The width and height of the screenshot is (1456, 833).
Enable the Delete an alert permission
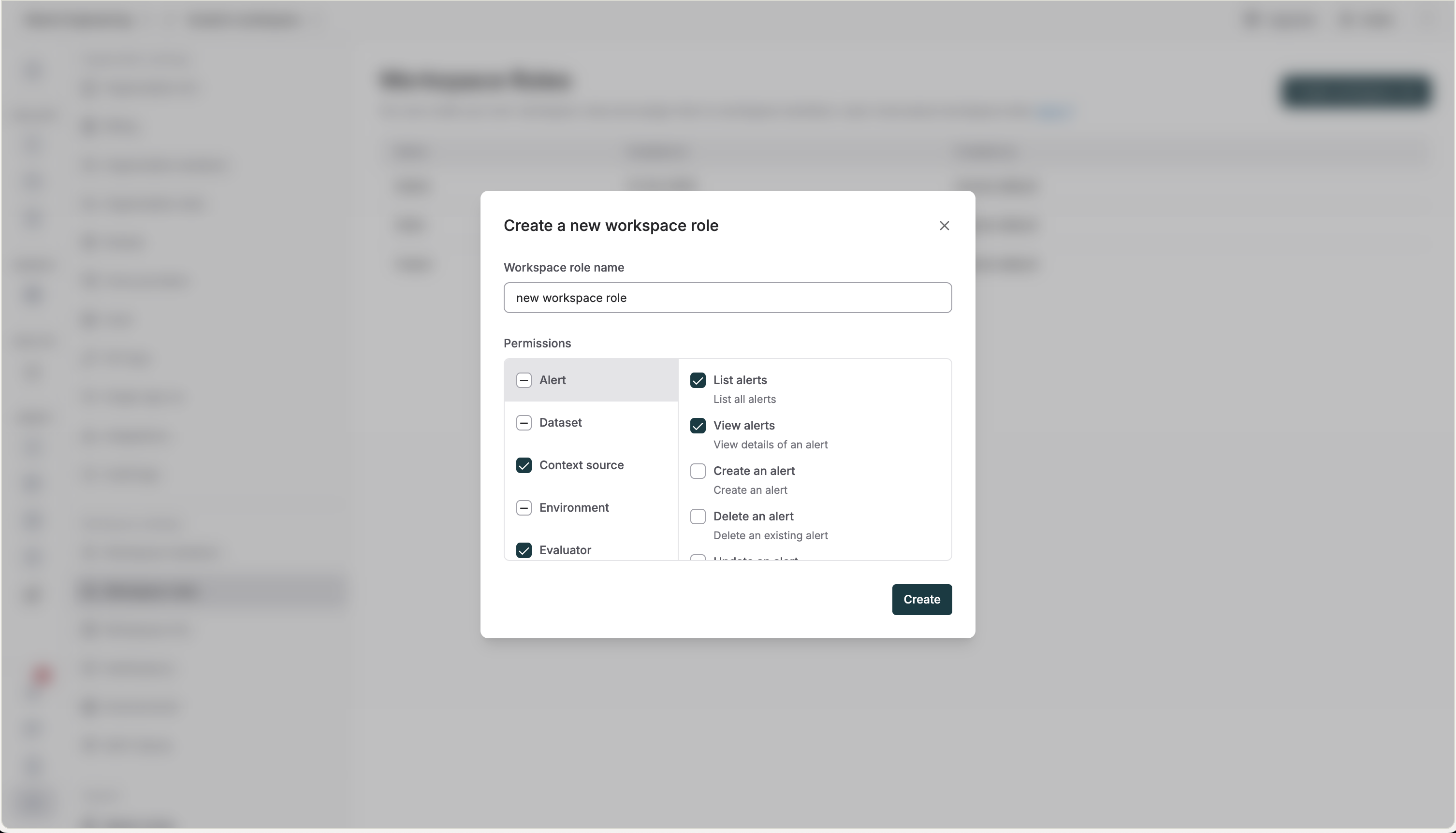pos(698,517)
